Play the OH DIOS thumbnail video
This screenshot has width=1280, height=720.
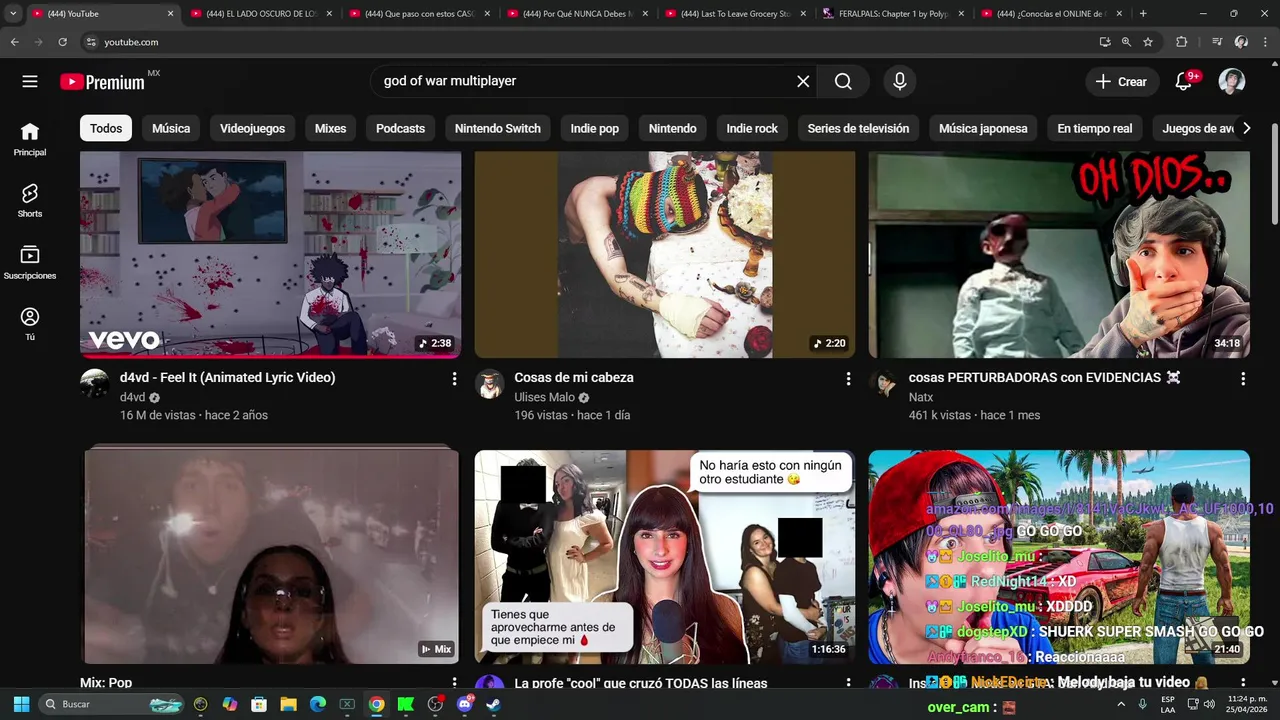click(x=1059, y=255)
